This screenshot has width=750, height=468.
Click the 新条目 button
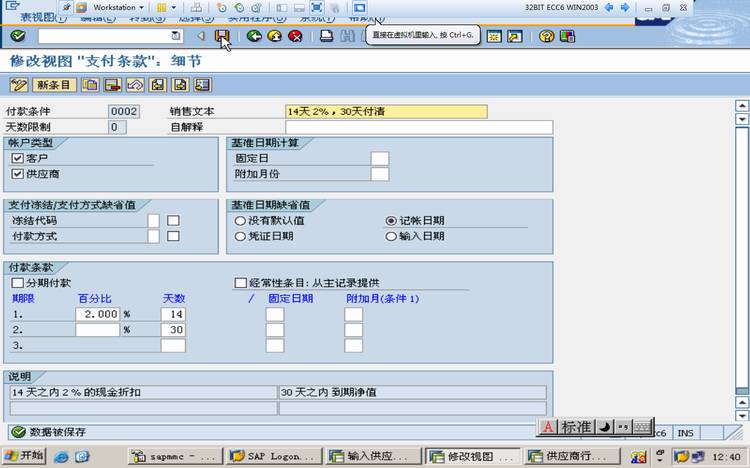pos(54,85)
